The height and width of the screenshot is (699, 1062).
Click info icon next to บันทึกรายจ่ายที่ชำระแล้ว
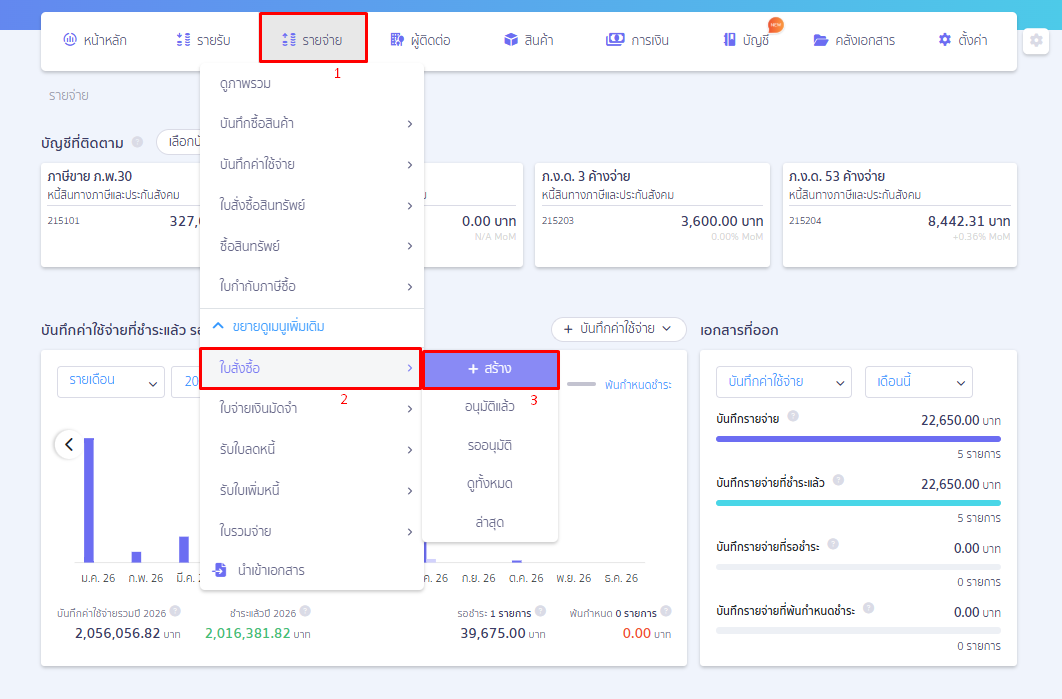[x=838, y=480]
